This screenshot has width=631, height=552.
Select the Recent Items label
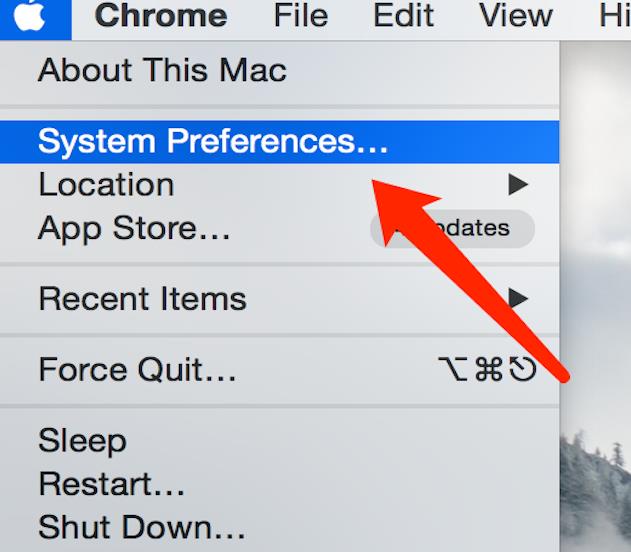142,298
